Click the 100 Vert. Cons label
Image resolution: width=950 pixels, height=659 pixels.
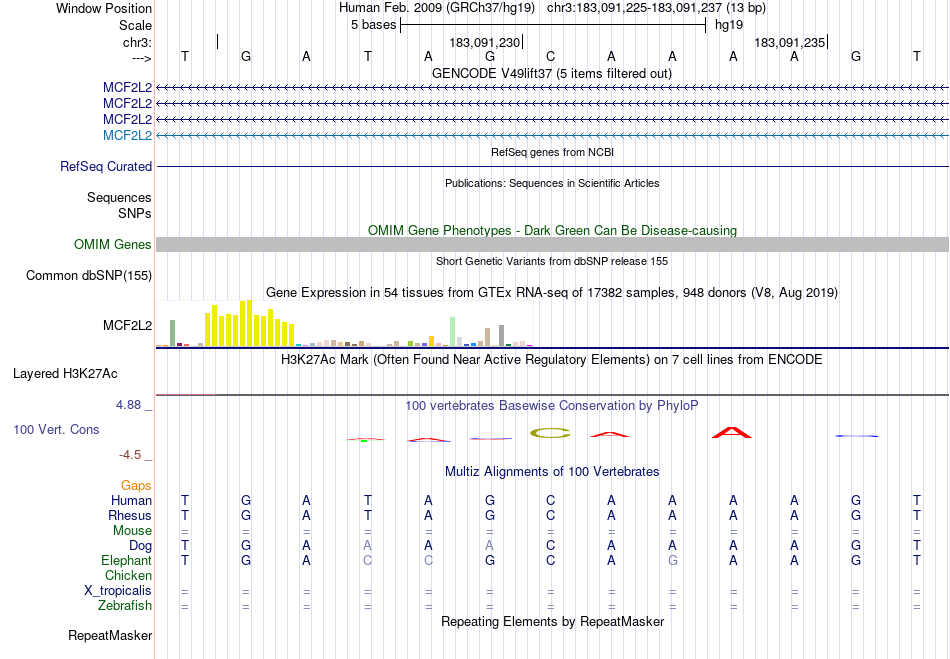56,429
